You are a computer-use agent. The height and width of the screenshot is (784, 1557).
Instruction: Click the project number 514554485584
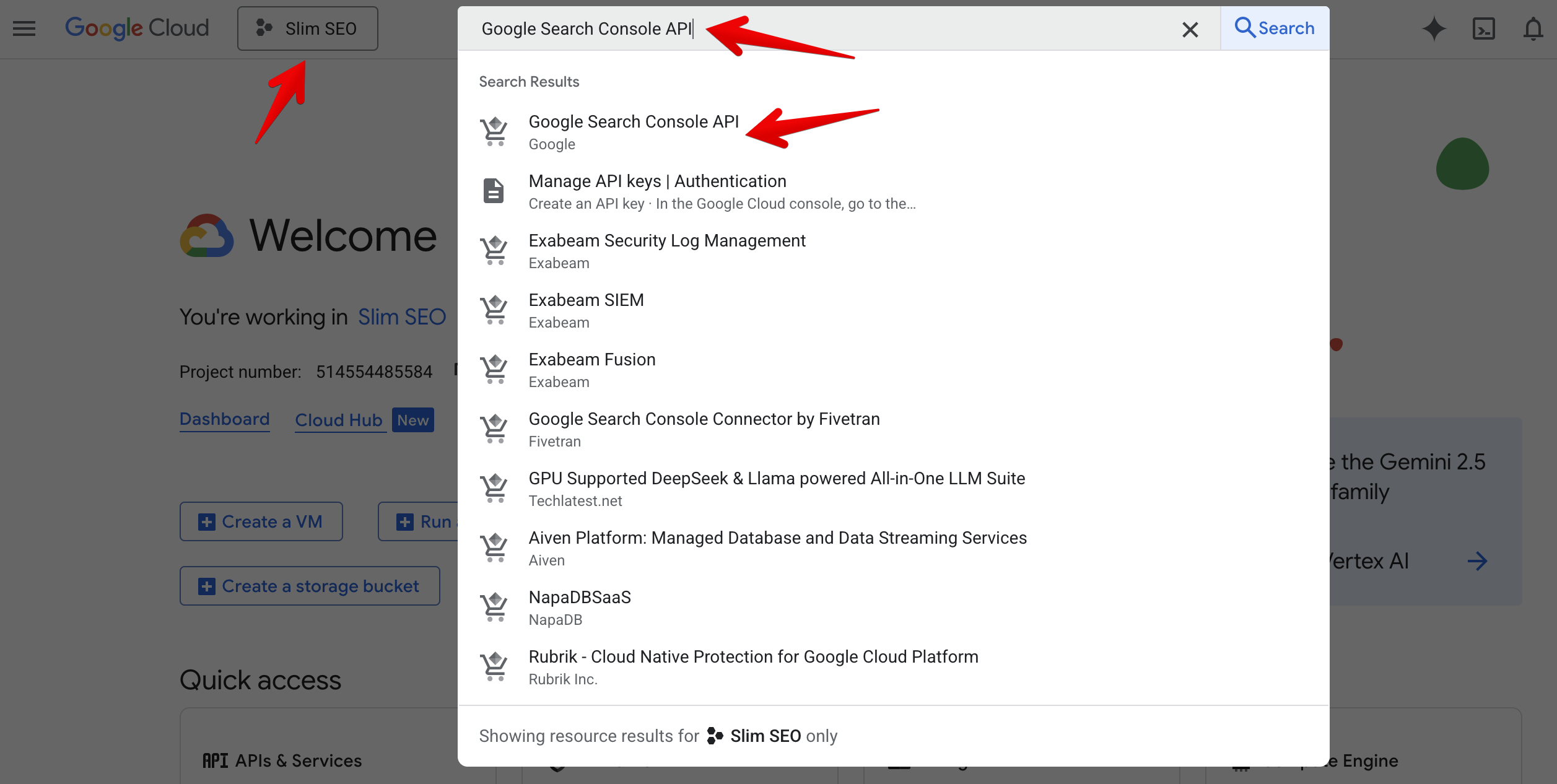click(374, 372)
